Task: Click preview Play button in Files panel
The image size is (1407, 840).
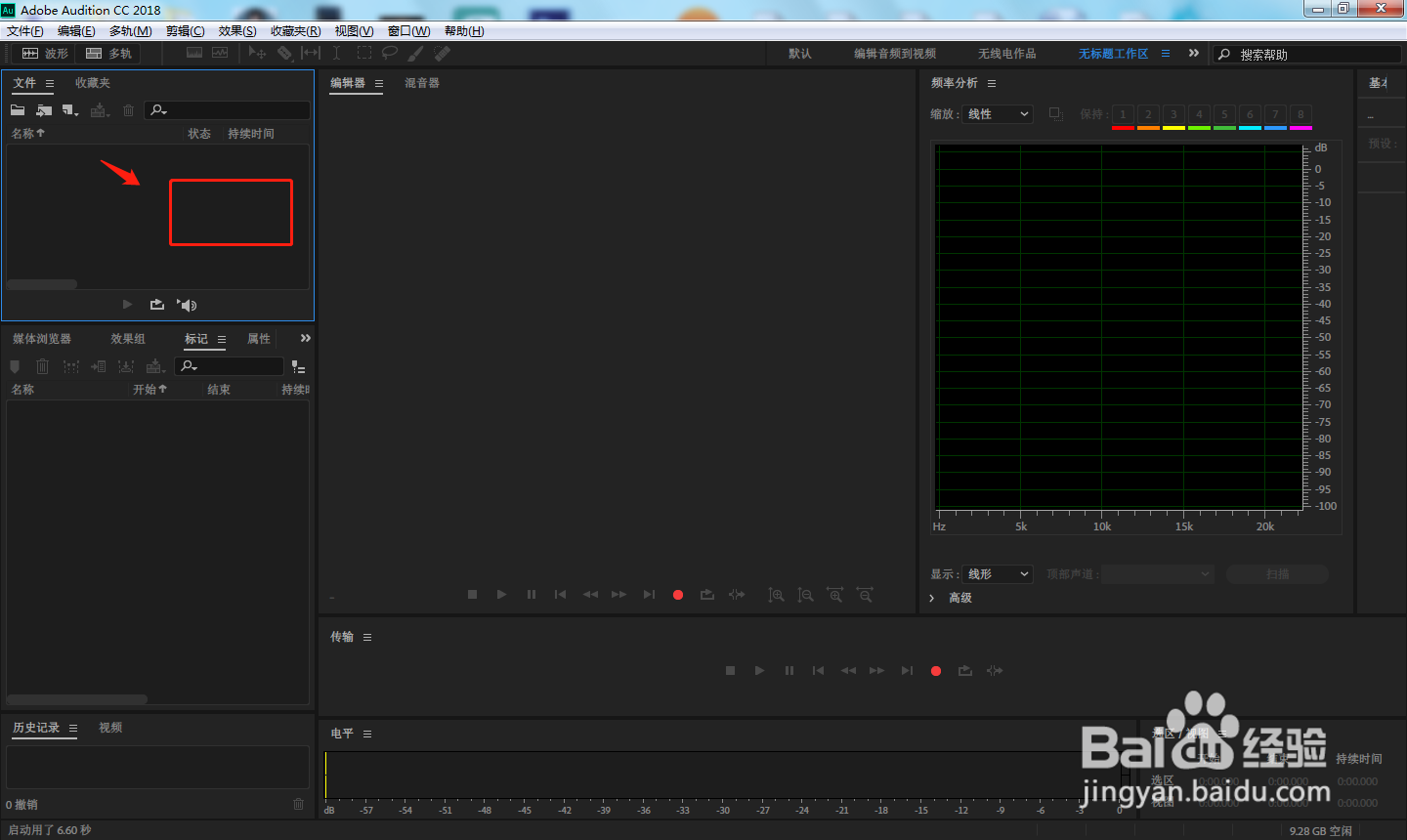Action: [x=127, y=305]
